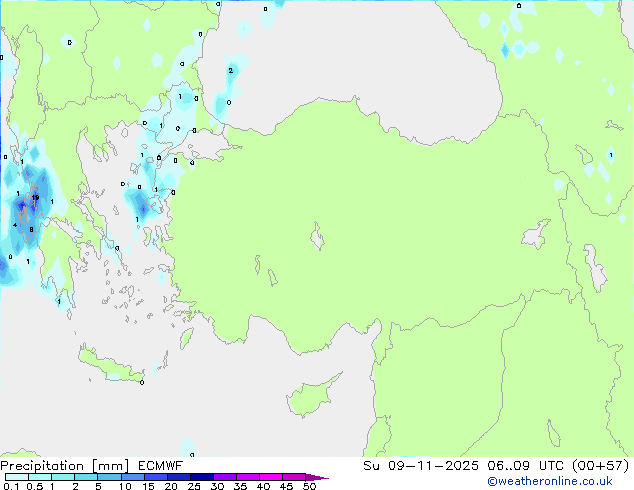This screenshot has width=634, height=490.
Task: Pick the 1–2 mm legend swatch
Action: [x=63, y=477]
